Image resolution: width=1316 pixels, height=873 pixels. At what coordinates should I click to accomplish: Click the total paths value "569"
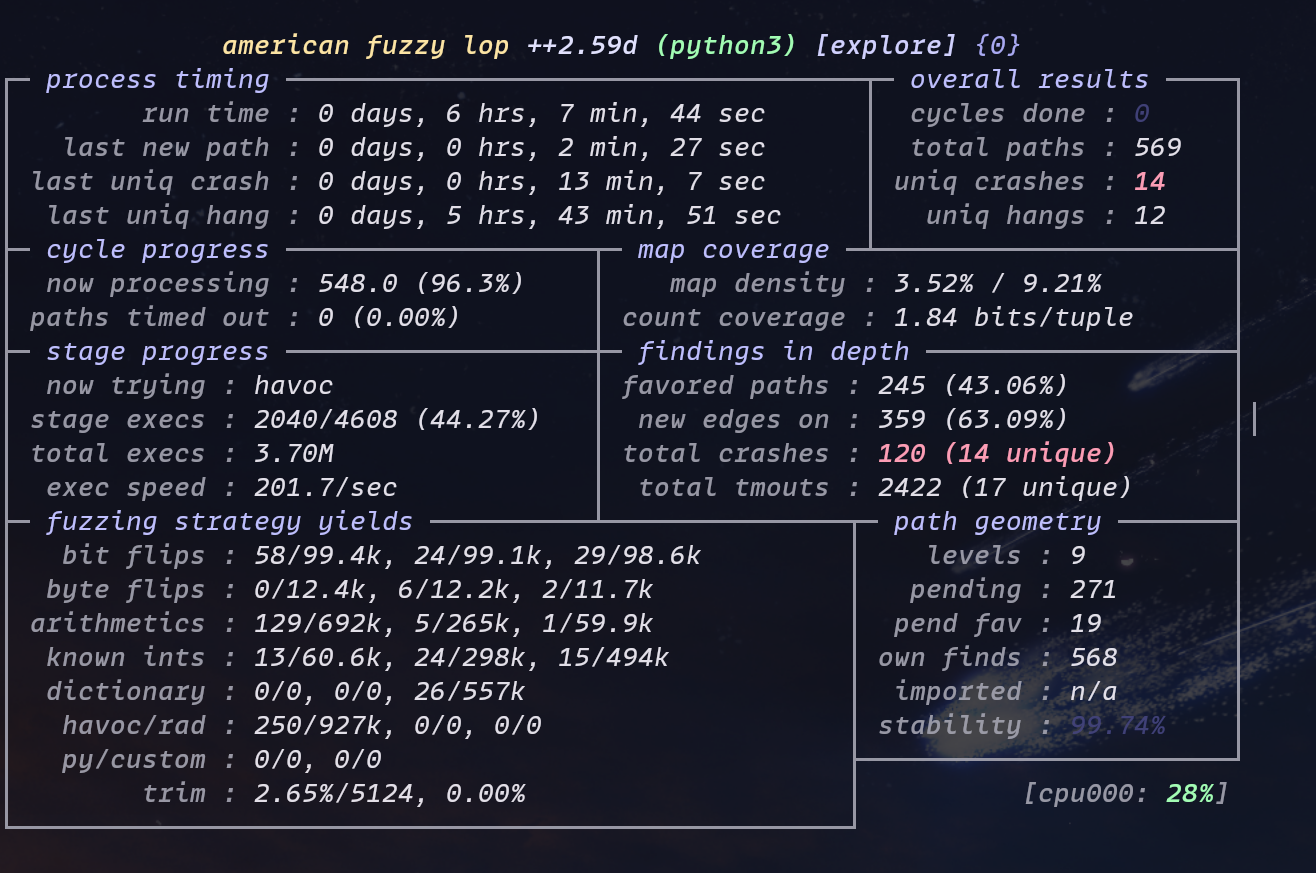1158,148
